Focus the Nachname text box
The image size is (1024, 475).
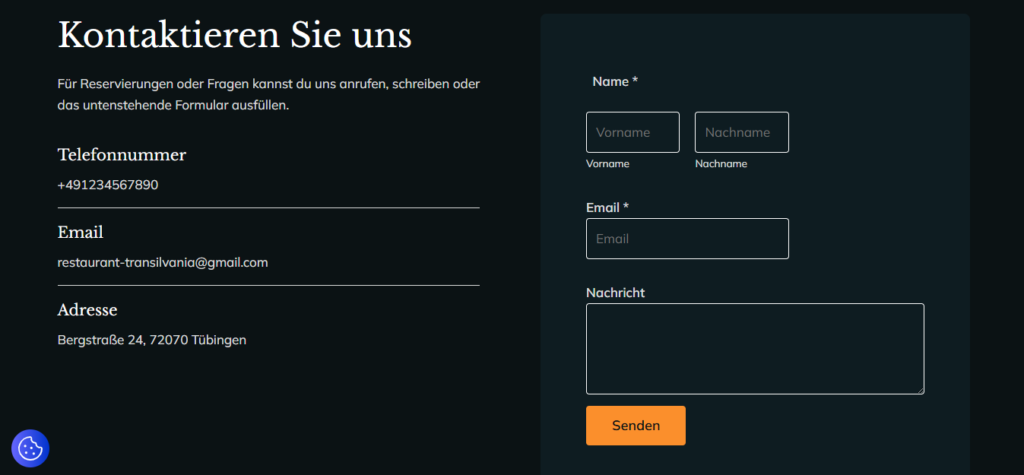[x=741, y=132]
